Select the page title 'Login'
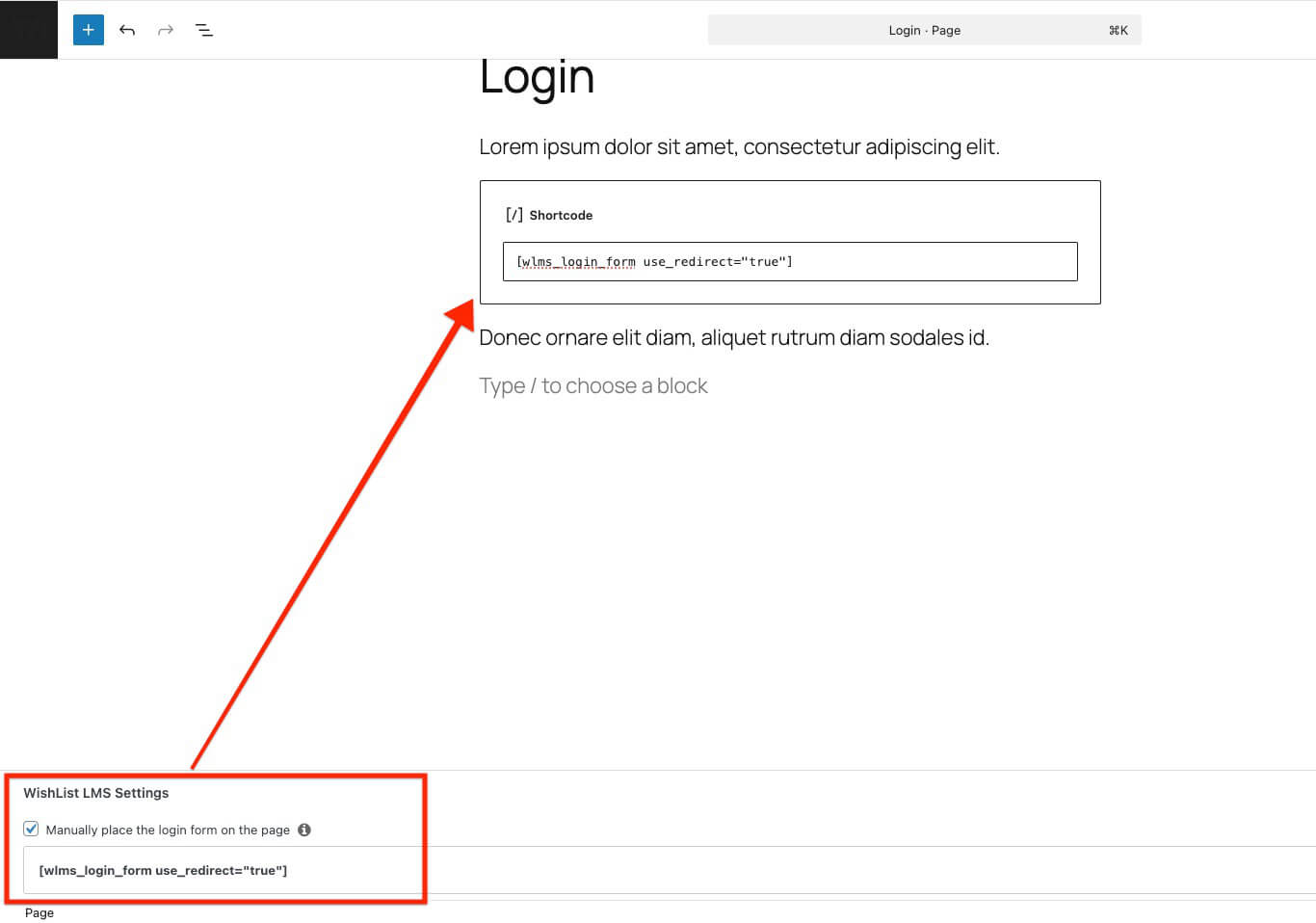1316x923 pixels. click(x=537, y=77)
